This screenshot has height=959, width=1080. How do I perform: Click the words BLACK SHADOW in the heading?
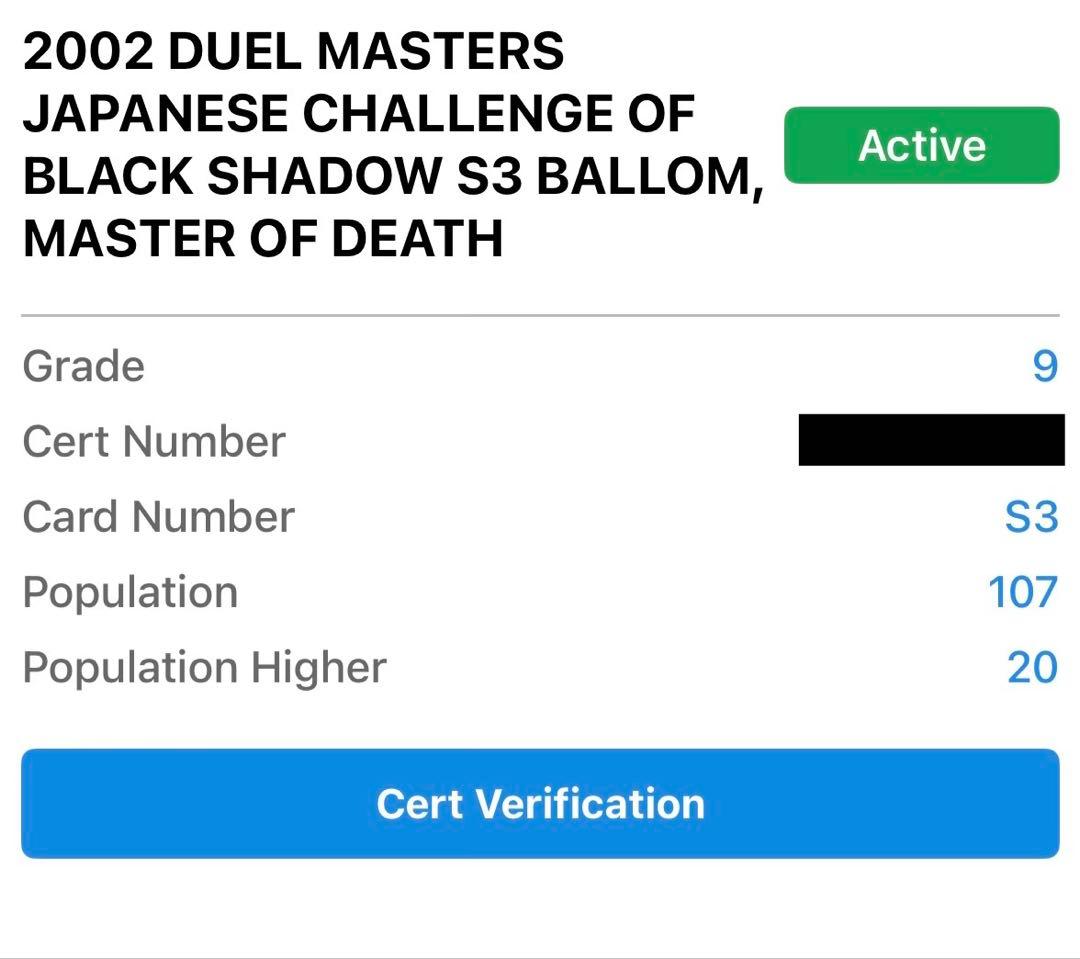coord(230,176)
